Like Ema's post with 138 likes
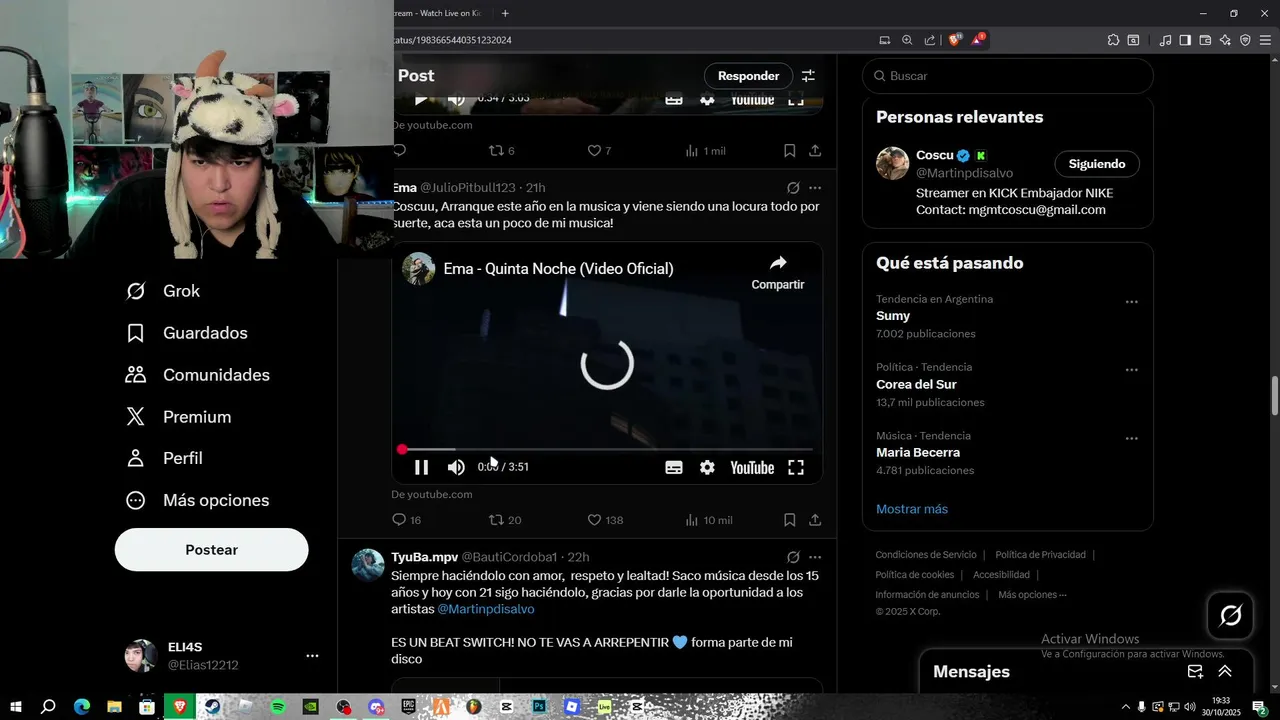Image resolution: width=1280 pixels, height=720 pixels. (x=605, y=520)
